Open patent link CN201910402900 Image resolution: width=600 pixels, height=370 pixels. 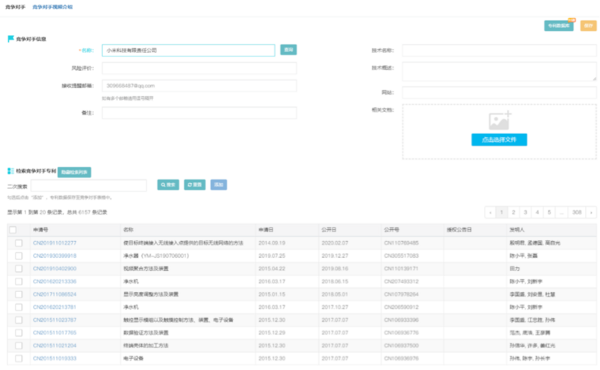coord(55,269)
